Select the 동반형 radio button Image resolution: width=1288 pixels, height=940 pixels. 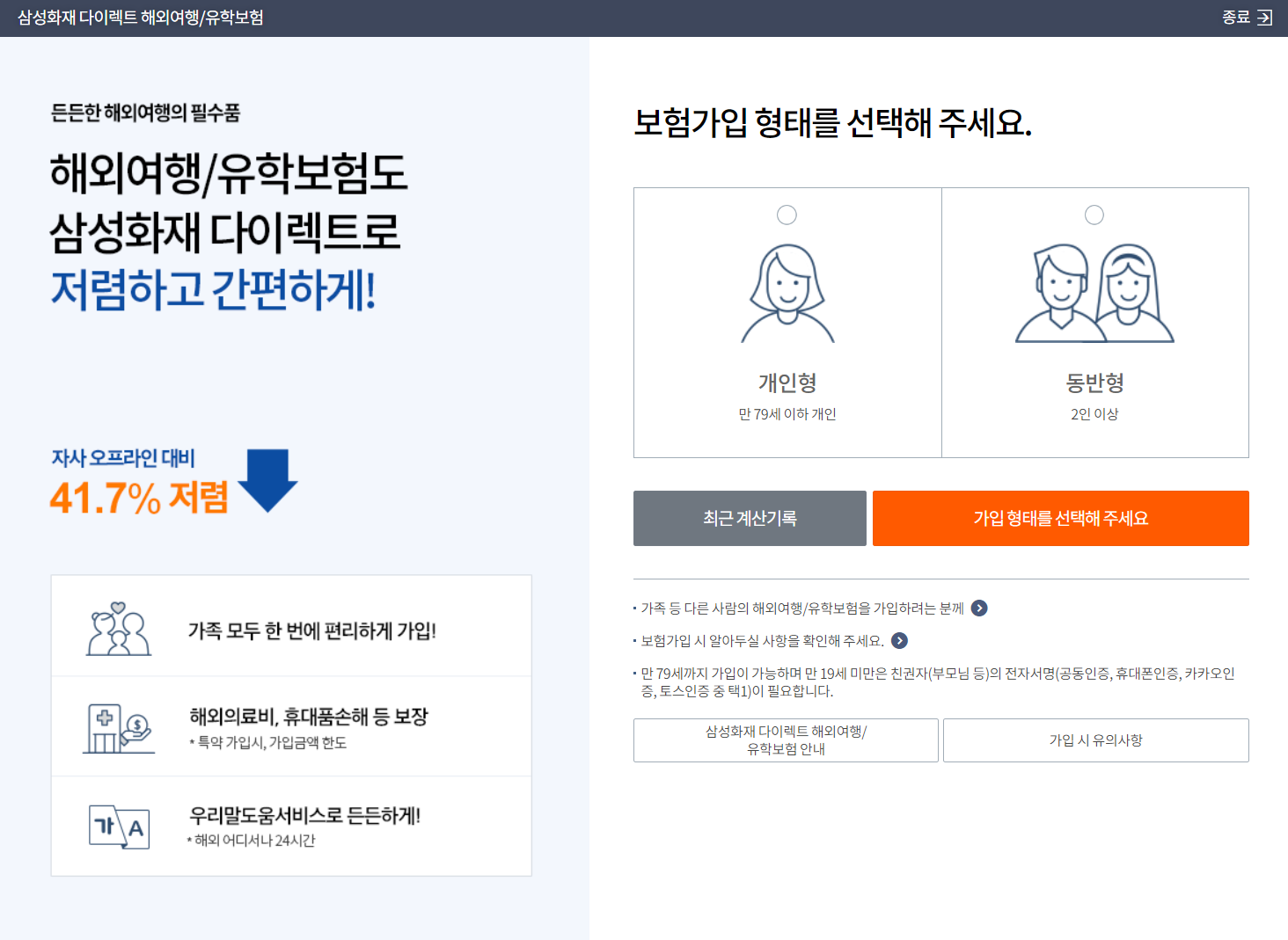point(1094,215)
